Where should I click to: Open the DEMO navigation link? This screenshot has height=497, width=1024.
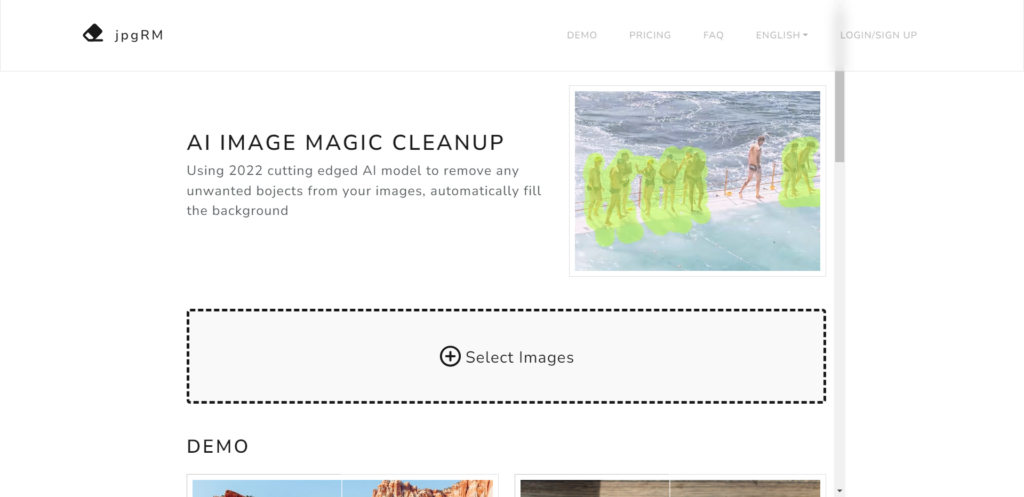pos(582,35)
